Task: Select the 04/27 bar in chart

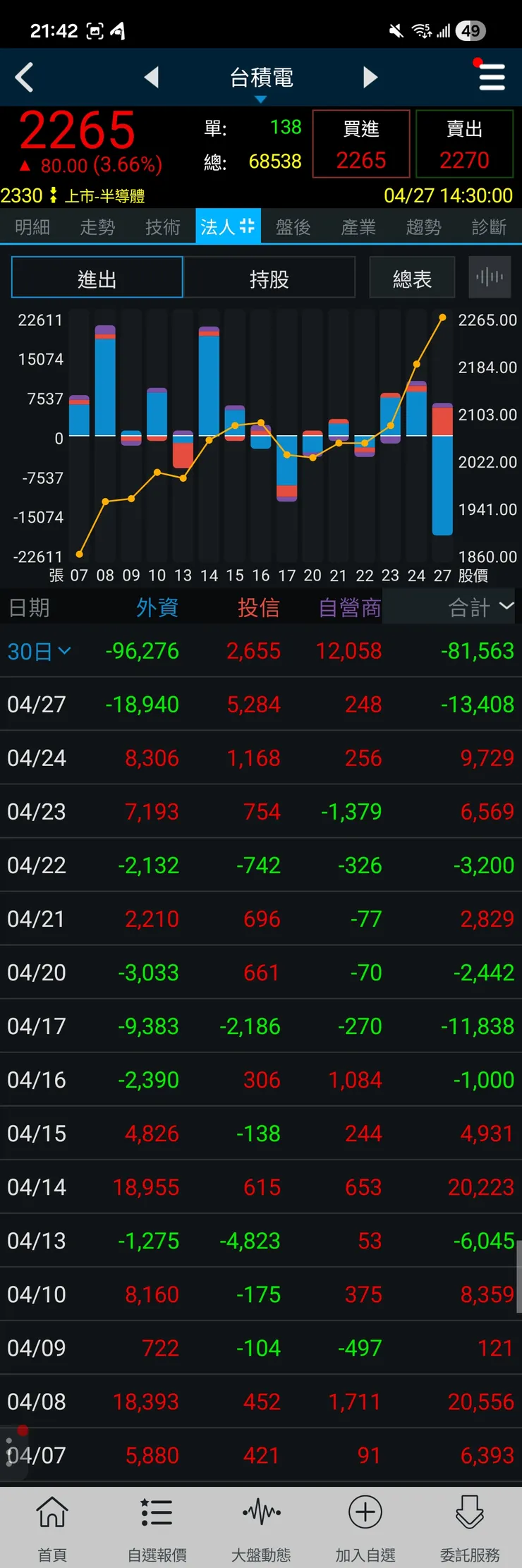Action: point(442,469)
